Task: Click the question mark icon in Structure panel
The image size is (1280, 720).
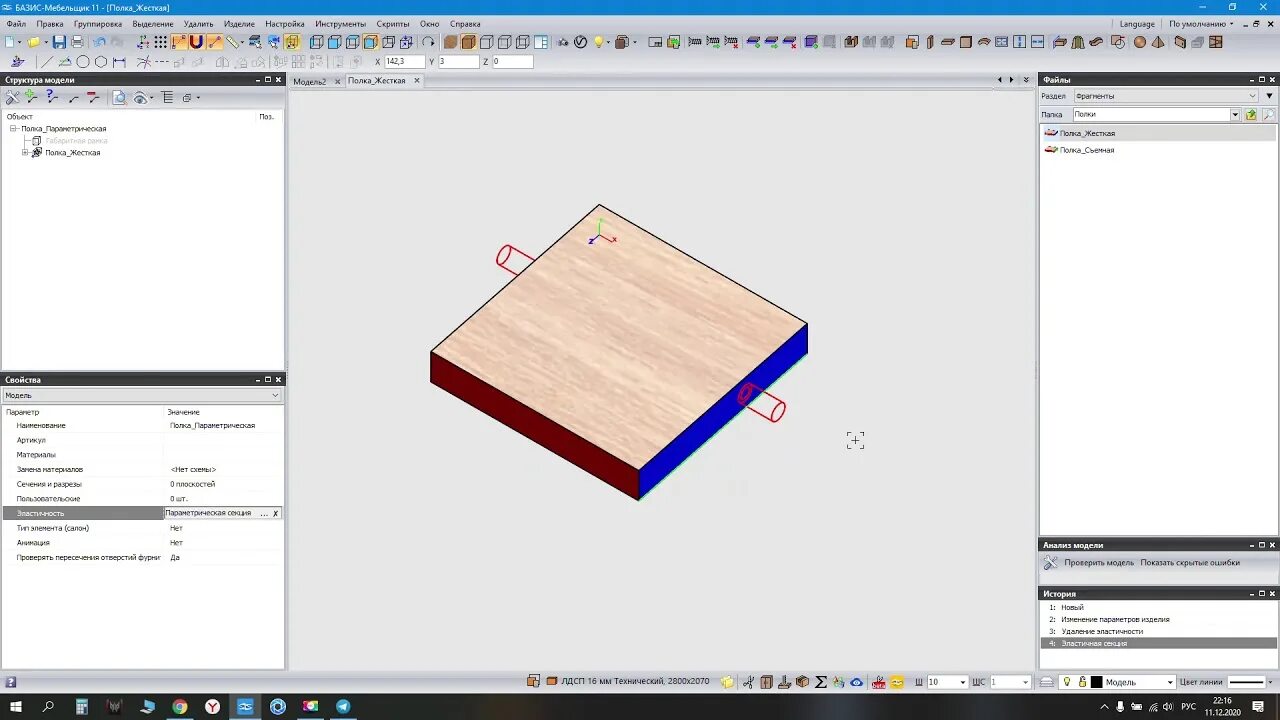Action: [x=52, y=97]
